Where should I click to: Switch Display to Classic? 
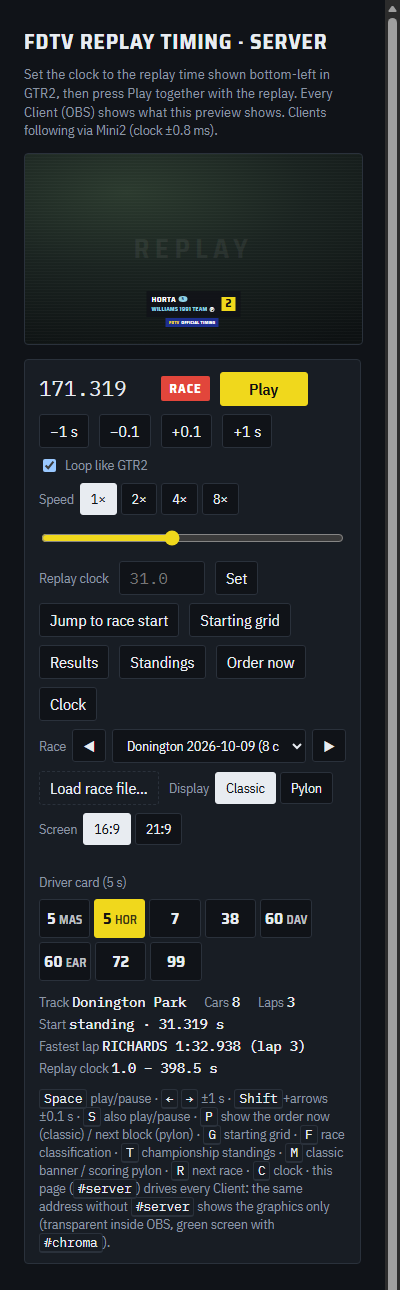245,788
